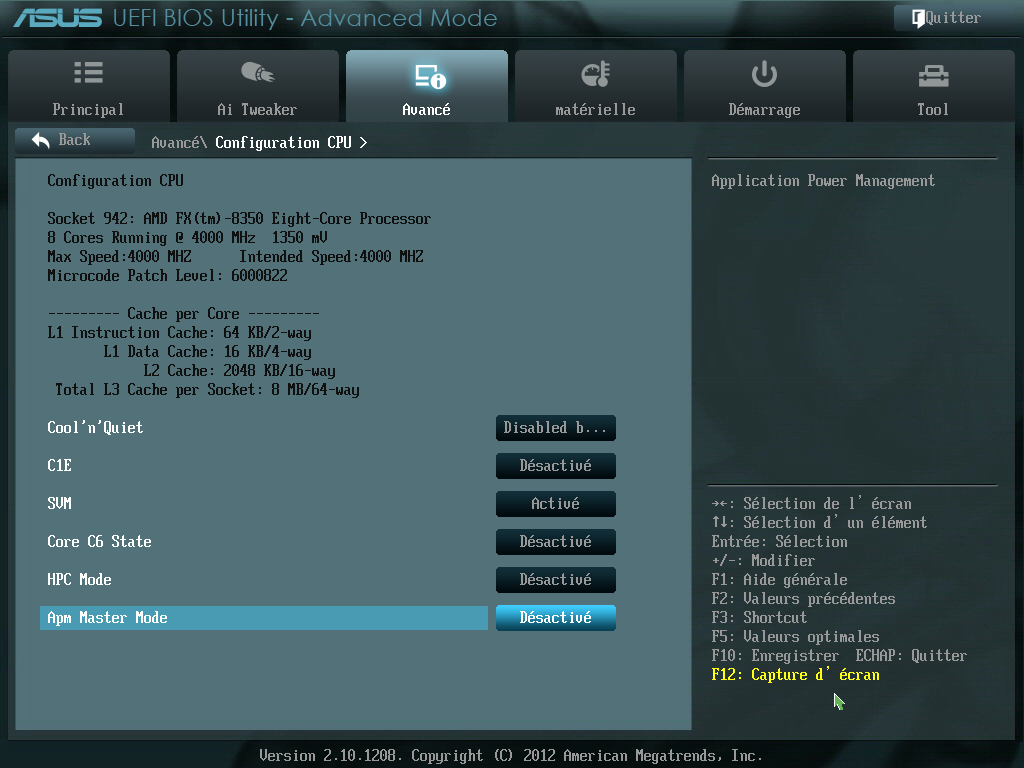
Task: Click Configuration CPU in the breadcrumb
Action: pyautogui.click(x=283, y=142)
